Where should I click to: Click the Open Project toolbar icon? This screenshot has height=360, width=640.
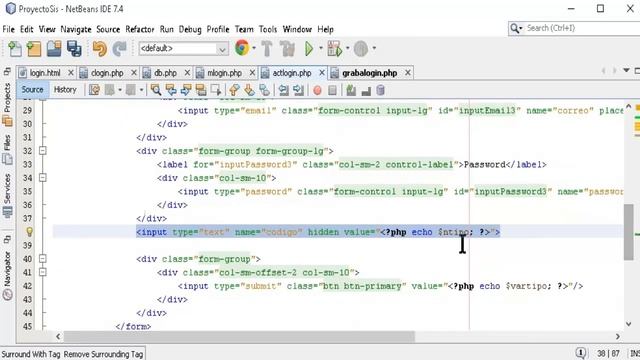(x=54, y=49)
